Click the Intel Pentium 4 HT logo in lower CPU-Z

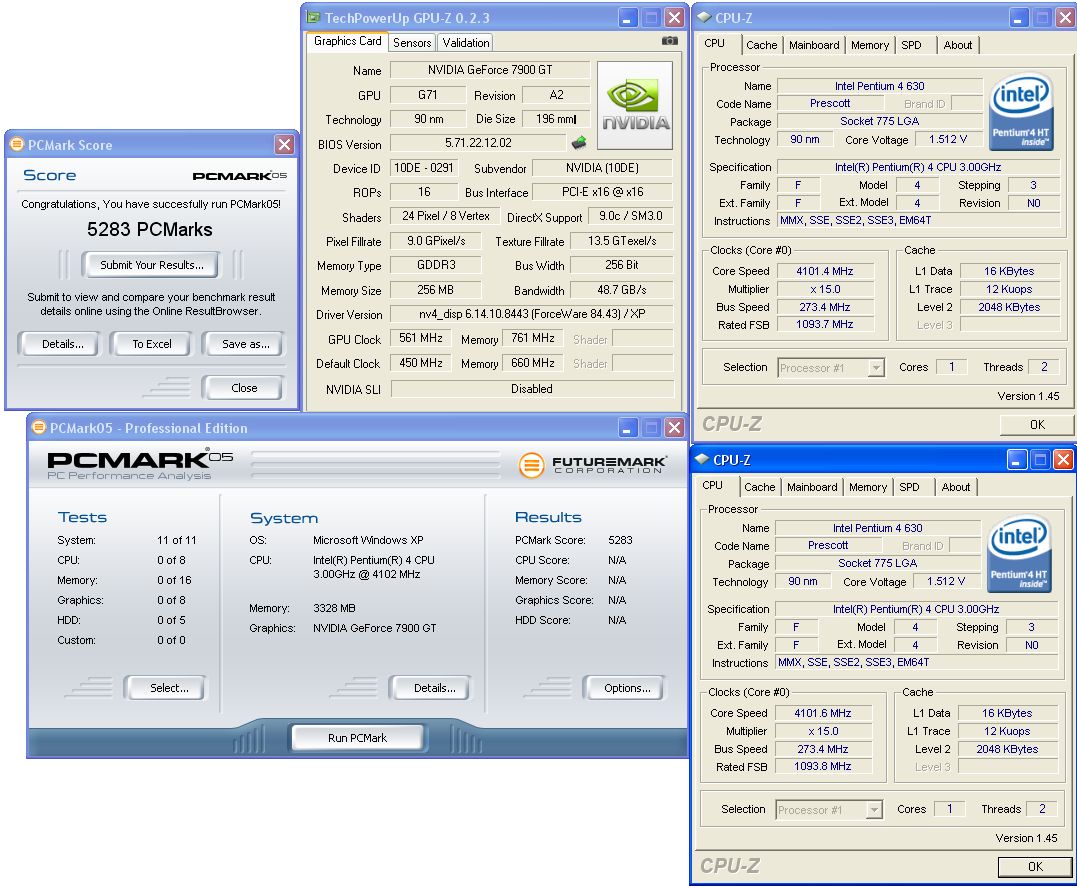1019,554
